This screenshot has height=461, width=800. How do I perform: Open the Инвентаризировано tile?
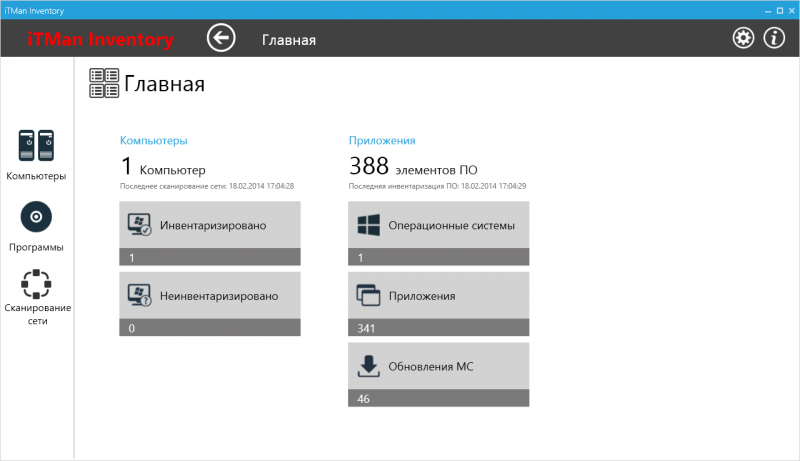tap(210, 233)
